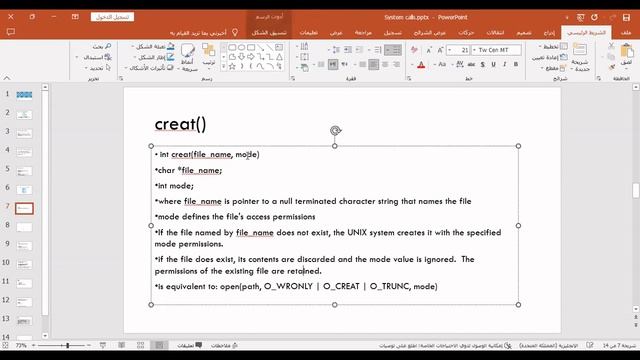
Task: Click Quick Styles (أنماط سريعة) button
Action: 188,57
